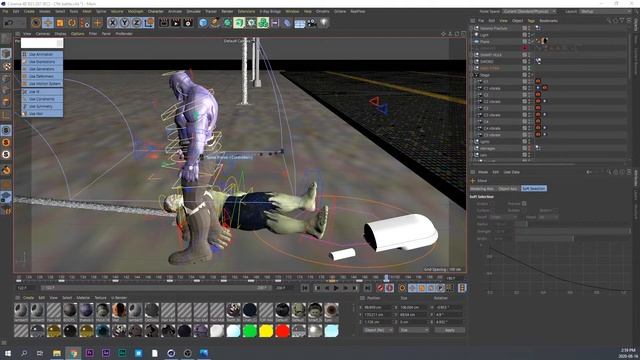This screenshot has width=640, height=360.
Task: Click the Undo arrow in top toolbar
Action: (x=9, y=23)
